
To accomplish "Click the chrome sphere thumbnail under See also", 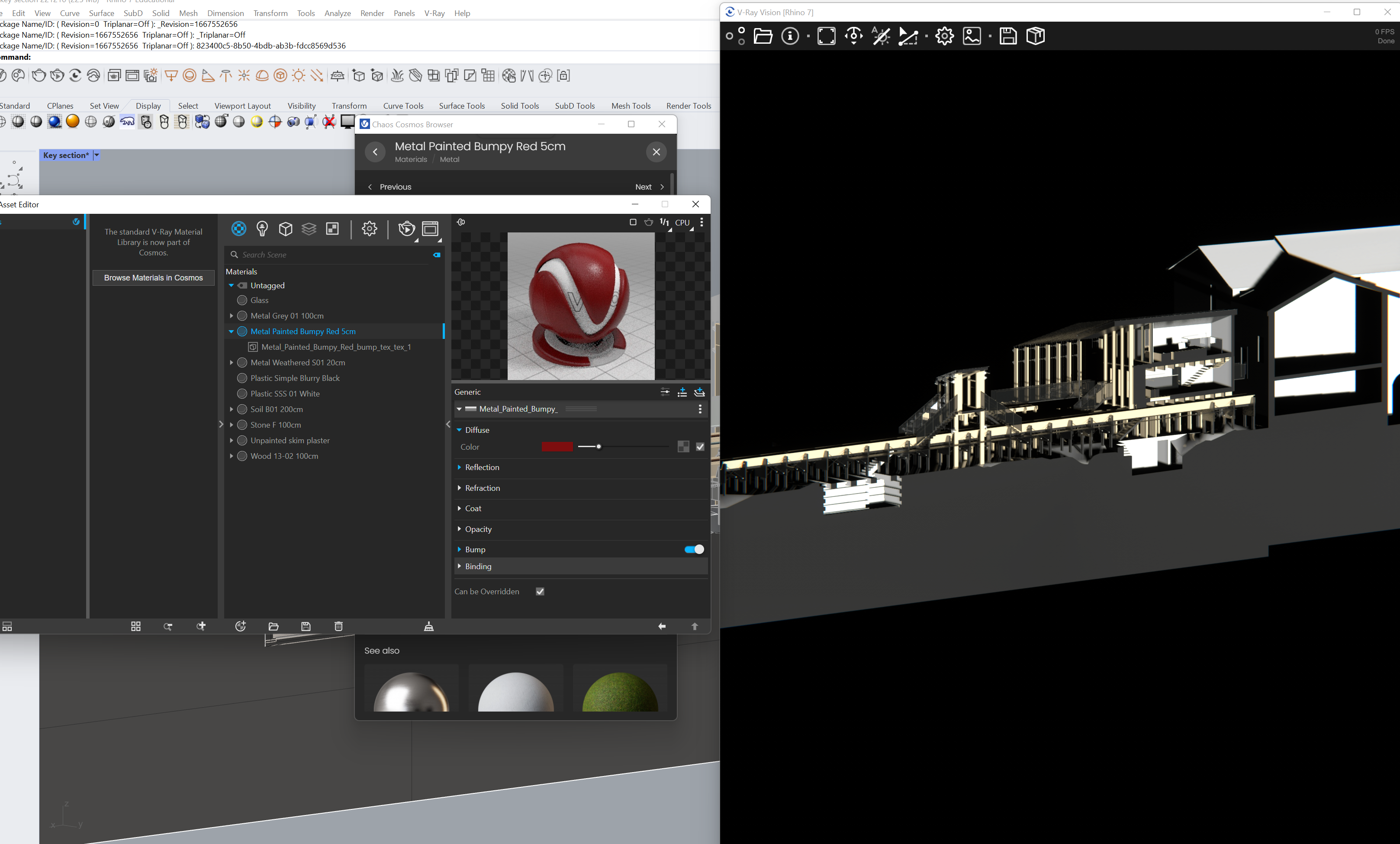I will [x=412, y=688].
